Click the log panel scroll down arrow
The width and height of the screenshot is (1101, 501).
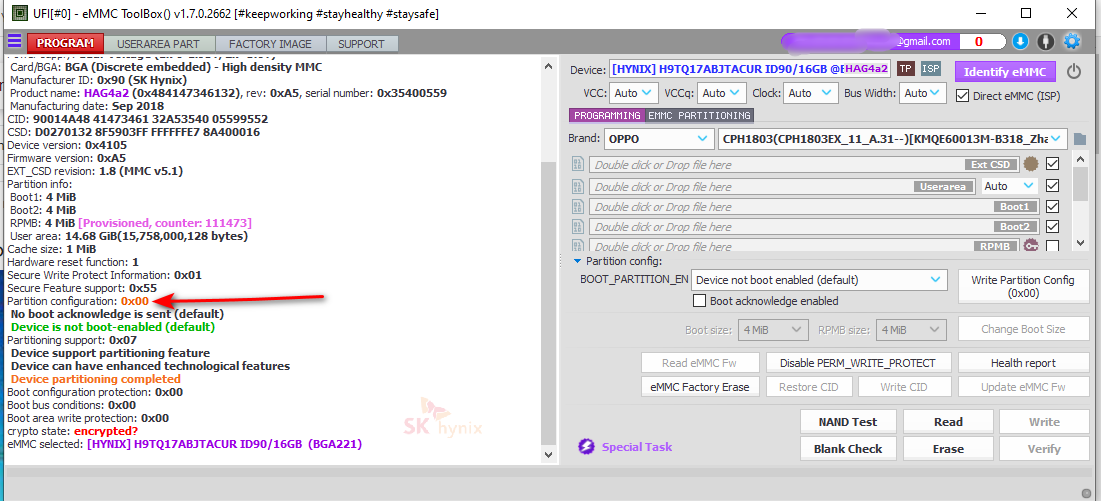(x=548, y=455)
